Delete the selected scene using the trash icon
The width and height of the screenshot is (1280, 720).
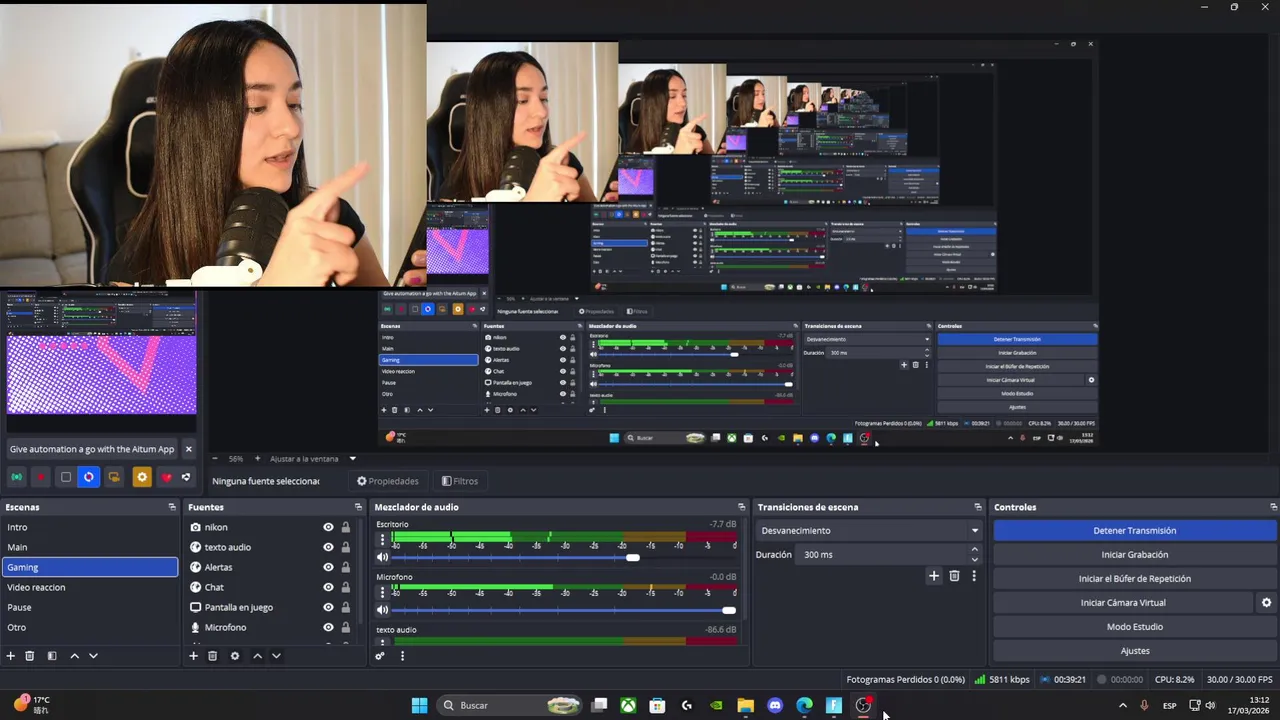pos(30,656)
